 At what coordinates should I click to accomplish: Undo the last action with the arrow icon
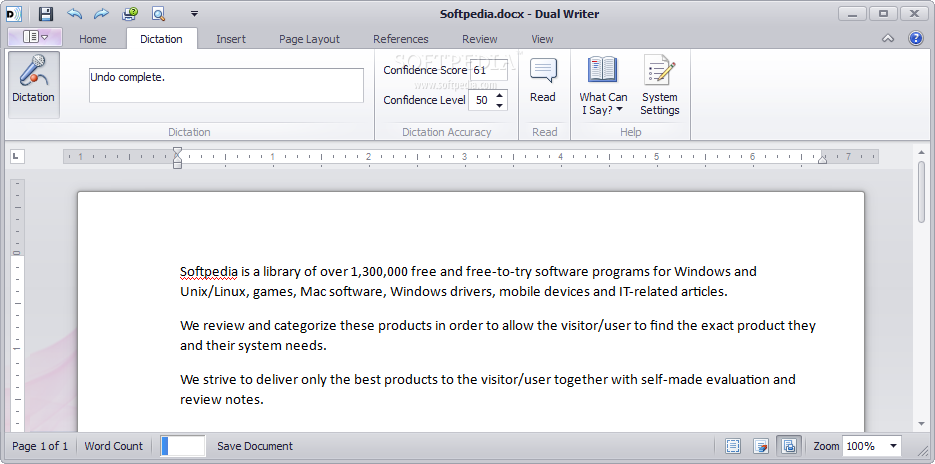(x=75, y=14)
